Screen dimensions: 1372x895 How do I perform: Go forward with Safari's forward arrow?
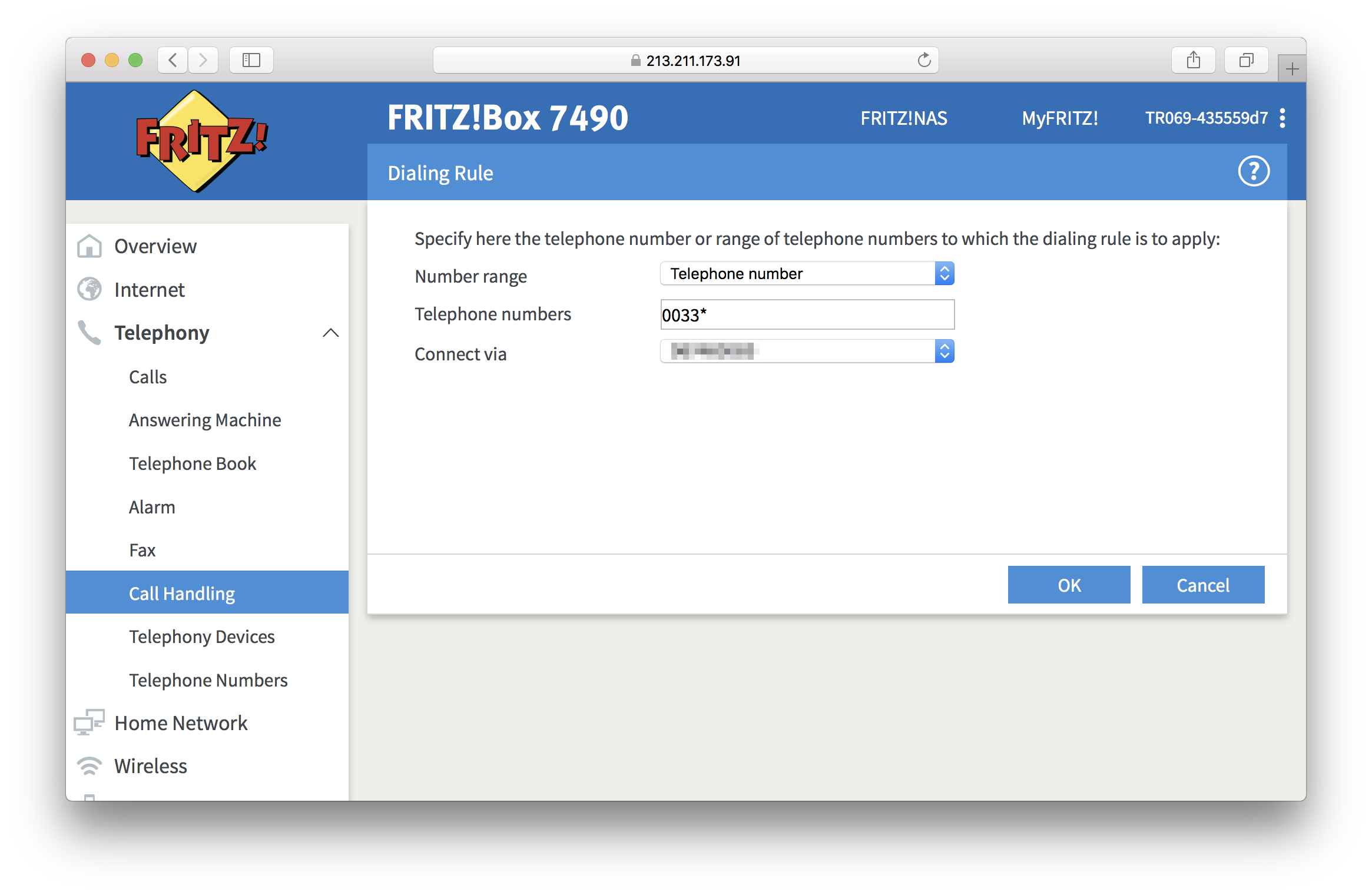tap(203, 60)
